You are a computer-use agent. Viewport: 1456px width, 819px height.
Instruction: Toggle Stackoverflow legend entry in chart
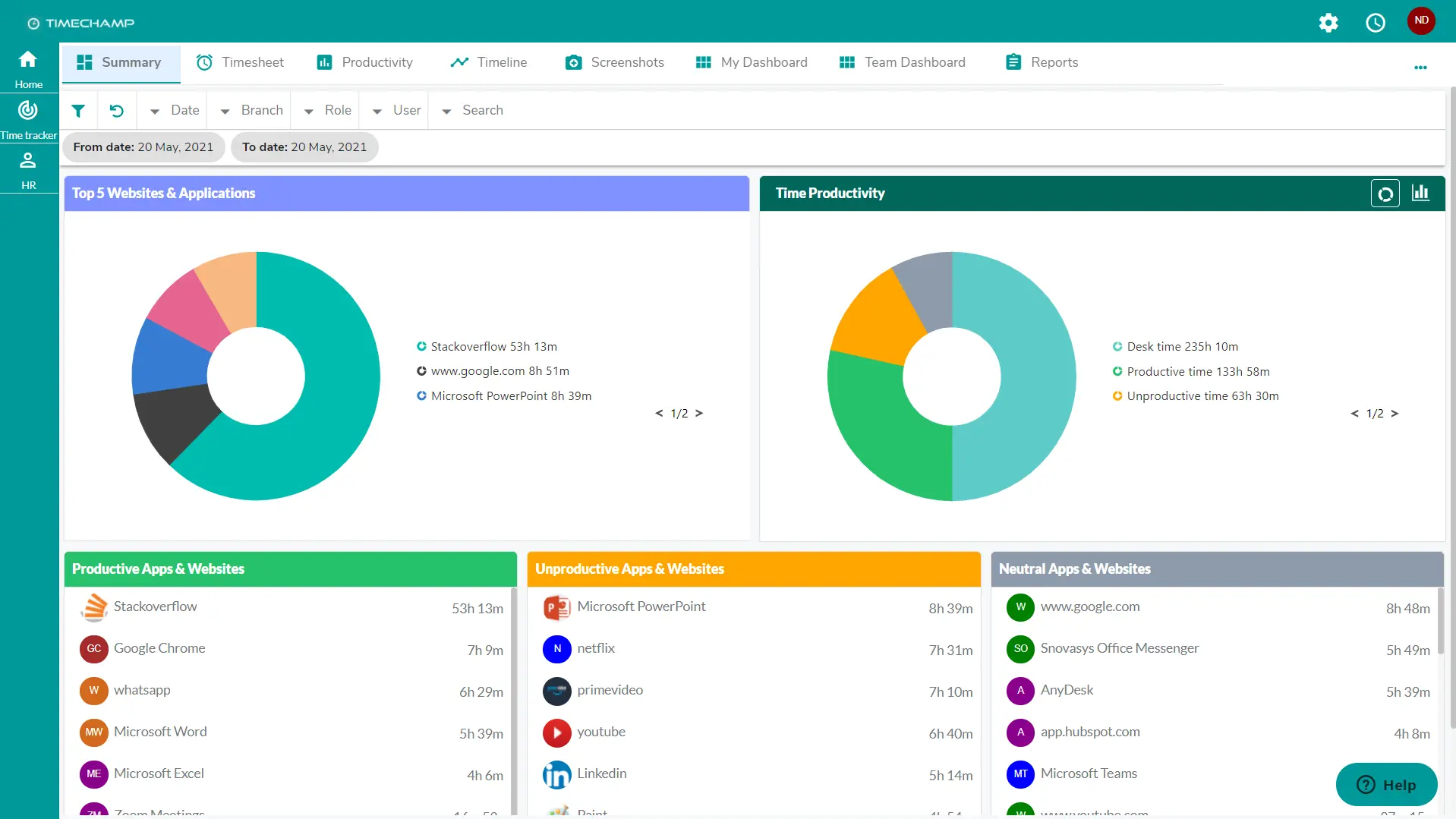click(x=487, y=347)
